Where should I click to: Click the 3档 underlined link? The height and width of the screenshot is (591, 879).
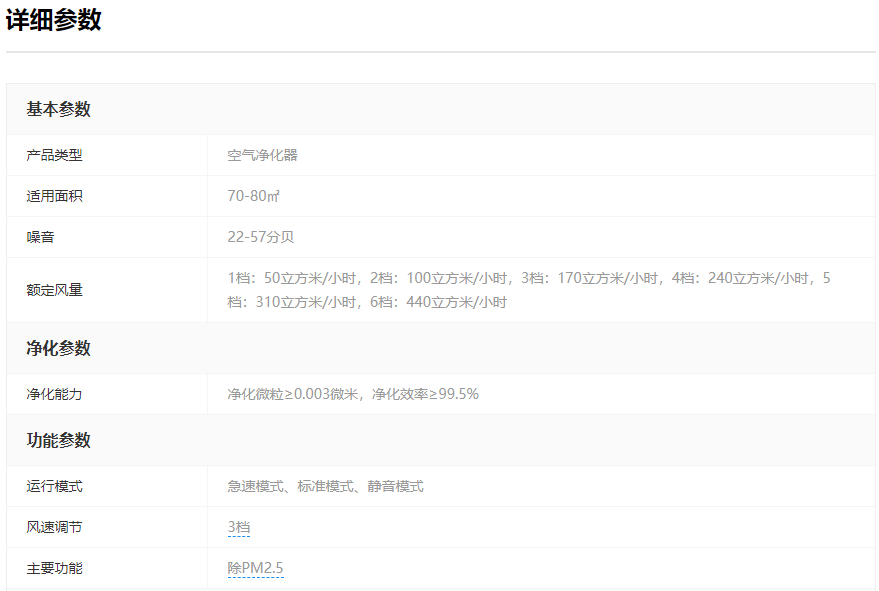tap(238, 527)
